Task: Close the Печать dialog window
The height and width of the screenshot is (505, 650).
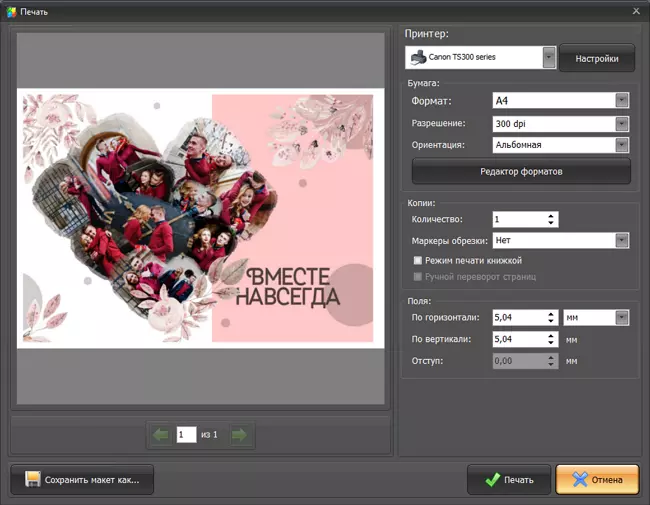Action: point(636,11)
